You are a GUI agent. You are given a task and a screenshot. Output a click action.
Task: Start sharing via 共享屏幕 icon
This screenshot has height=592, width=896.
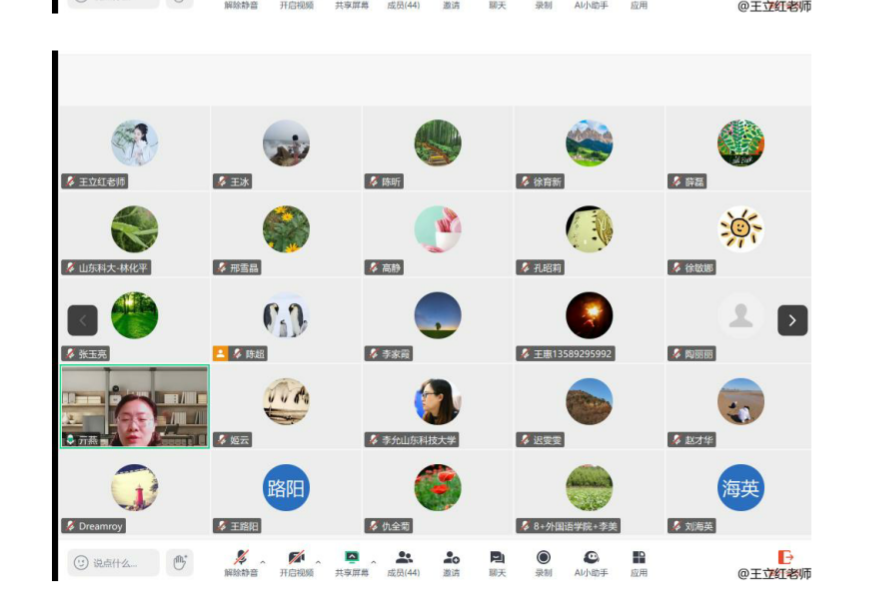pos(351,558)
